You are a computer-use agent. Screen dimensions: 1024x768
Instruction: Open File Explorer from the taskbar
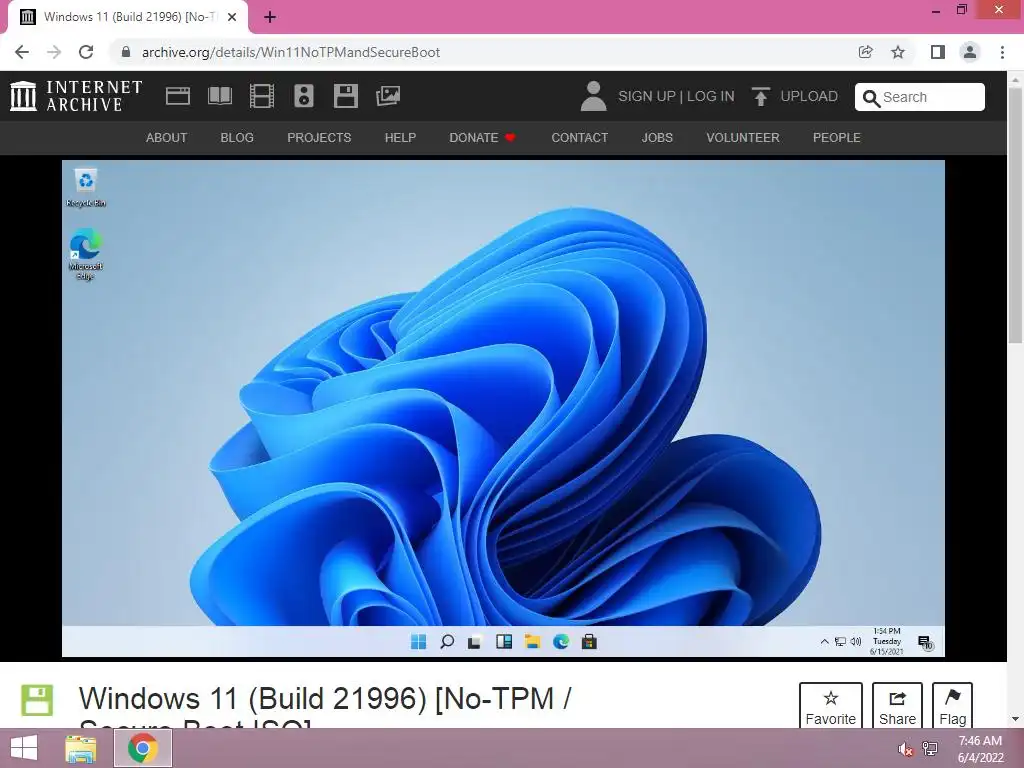click(x=81, y=748)
